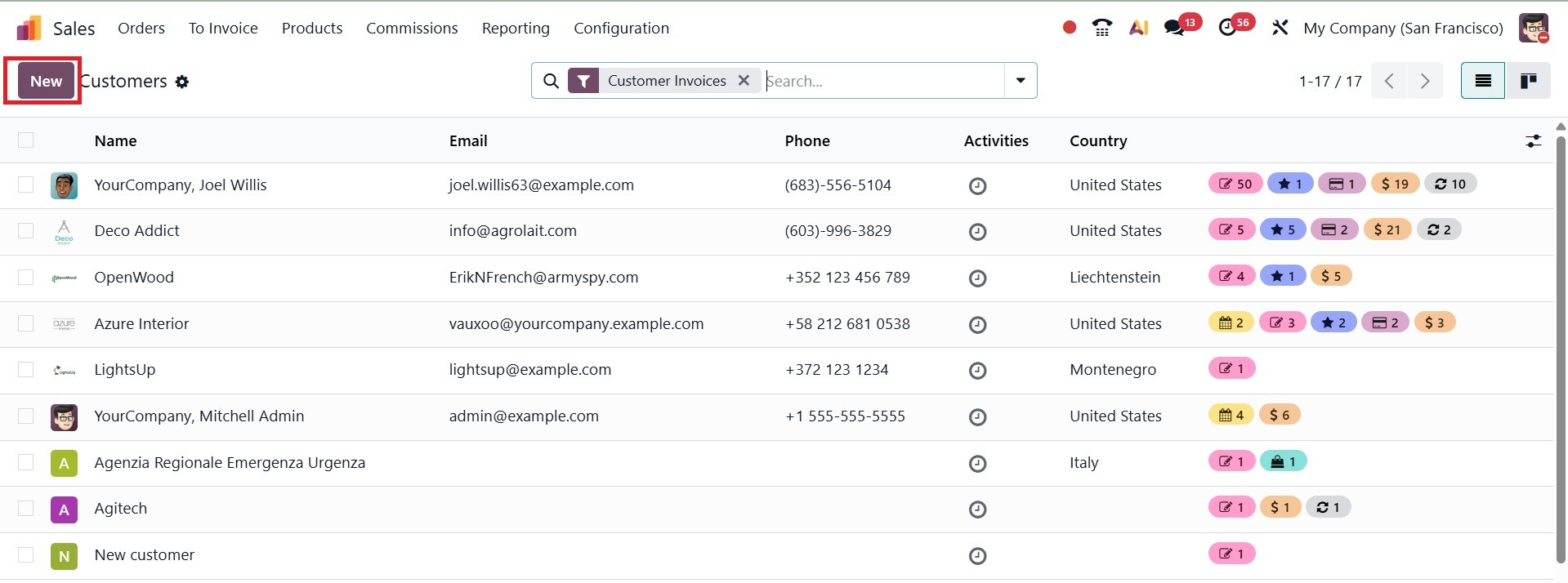
Task: Open the Reporting menu
Action: pyautogui.click(x=516, y=28)
